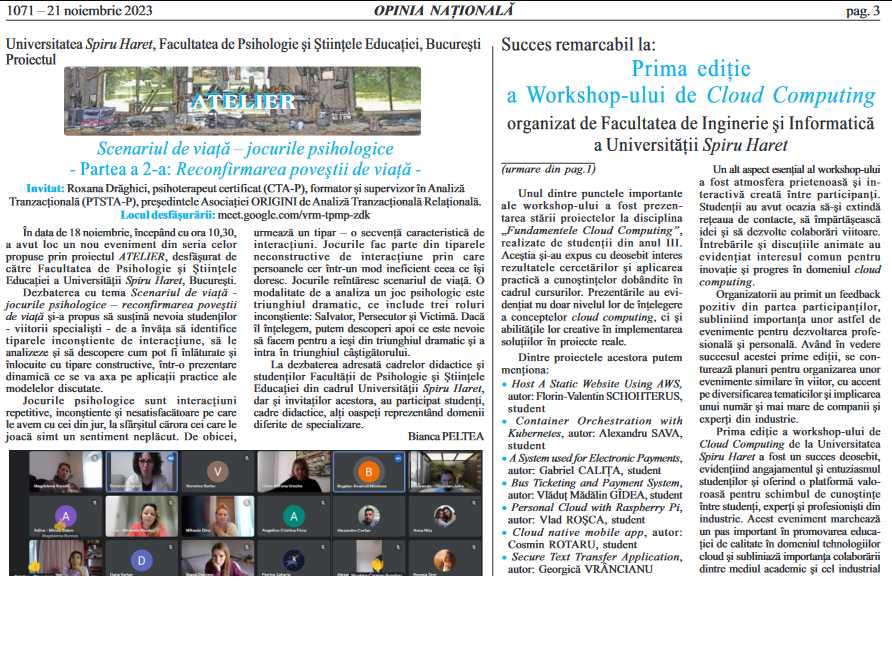Screen dimensions: 892x662
Task: Click the OPINIA NAȚIONALĂ header title
Action: pyautogui.click(x=444, y=10)
